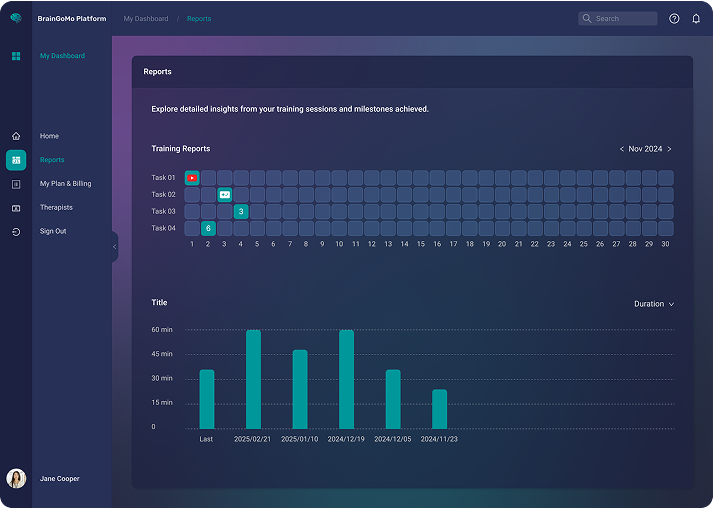713x508 pixels.
Task: Click the 2024/11/23 date label
Action: click(x=439, y=439)
